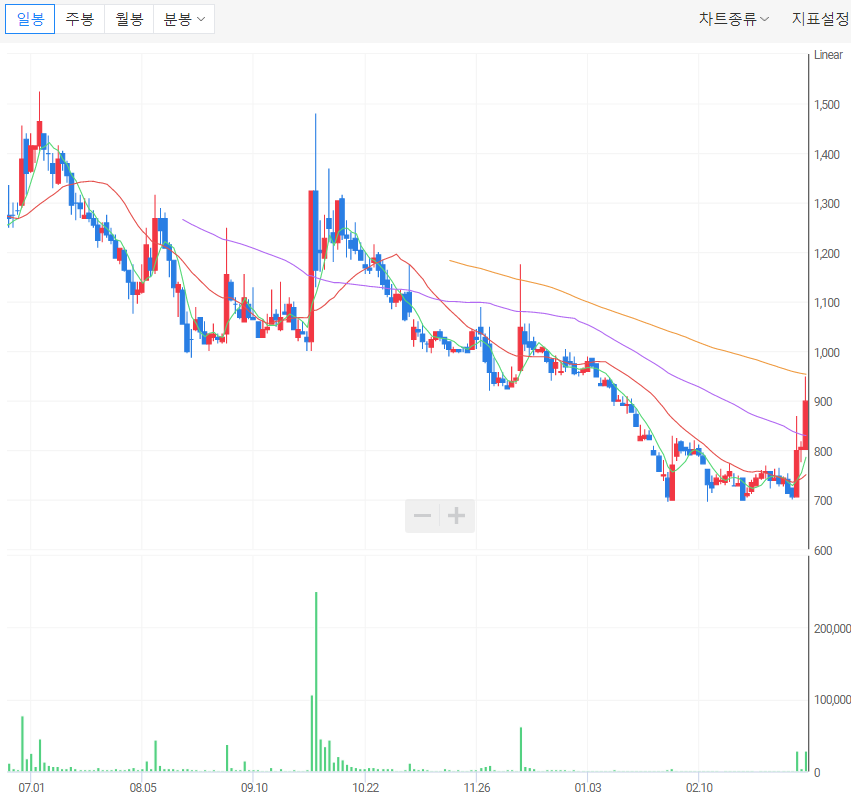Image resolution: width=851 pixels, height=800 pixels.
Task: Click the 02.10 date label
Action: tap(699, 787)
